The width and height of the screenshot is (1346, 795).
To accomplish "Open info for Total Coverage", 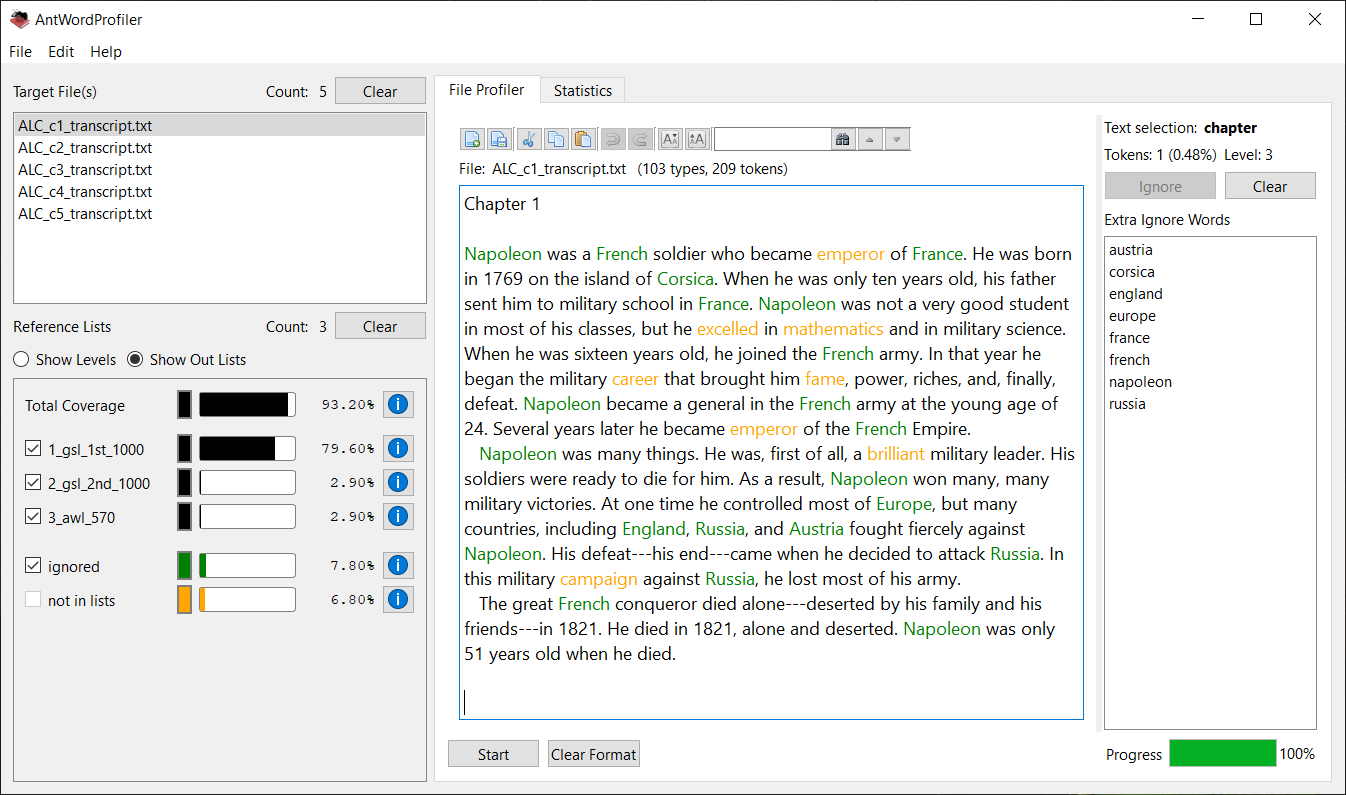I will [398, 405].
